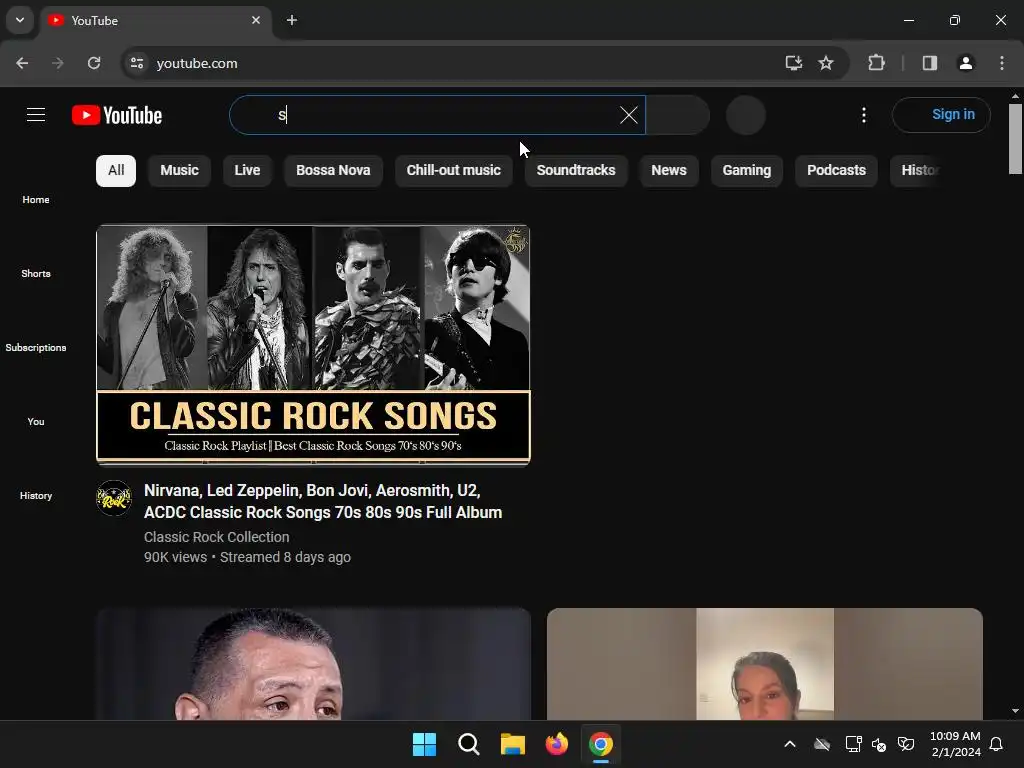Viewport: 1024px width, 768px height.
Task: Open video thumbnail of woman in room
Action: coord(765,664)
